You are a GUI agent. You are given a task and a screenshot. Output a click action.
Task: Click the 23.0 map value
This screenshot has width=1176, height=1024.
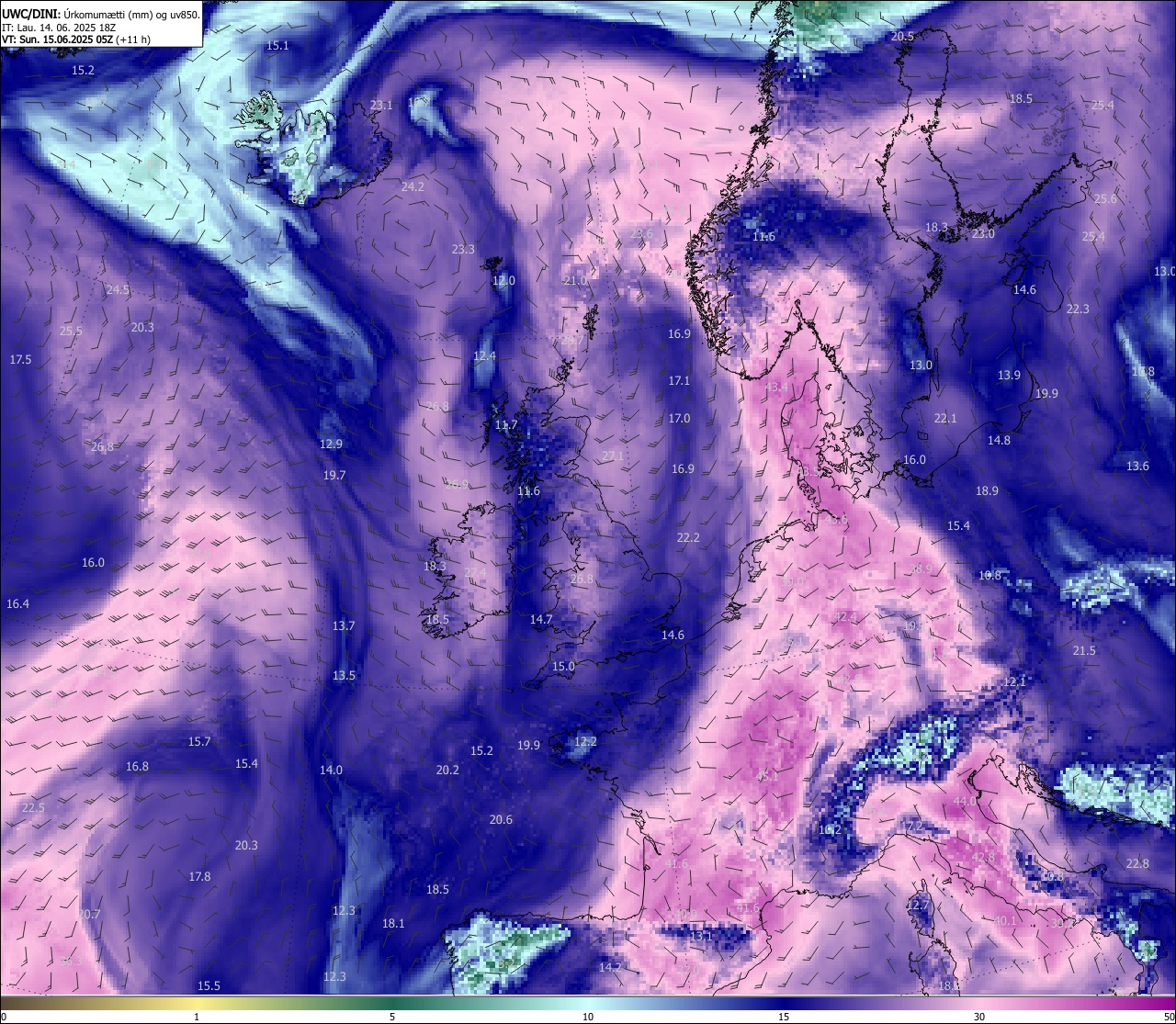click(983, 233)
